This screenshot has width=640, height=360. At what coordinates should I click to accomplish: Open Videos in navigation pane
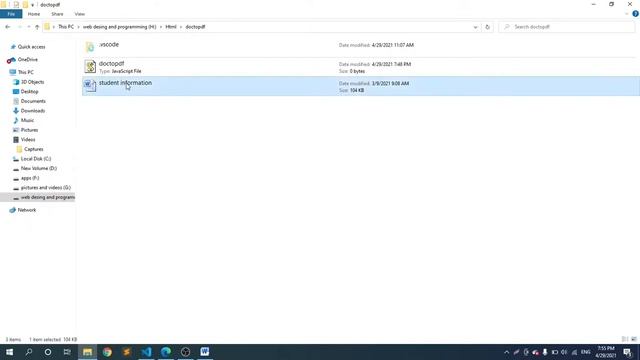click(28, 140)
